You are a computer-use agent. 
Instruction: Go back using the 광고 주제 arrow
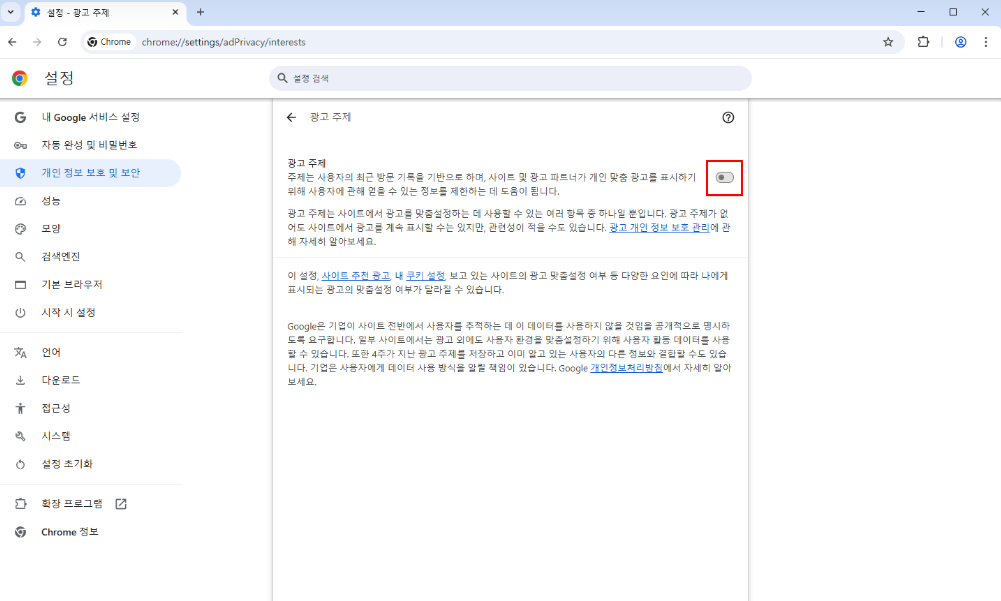pos(291,118)
